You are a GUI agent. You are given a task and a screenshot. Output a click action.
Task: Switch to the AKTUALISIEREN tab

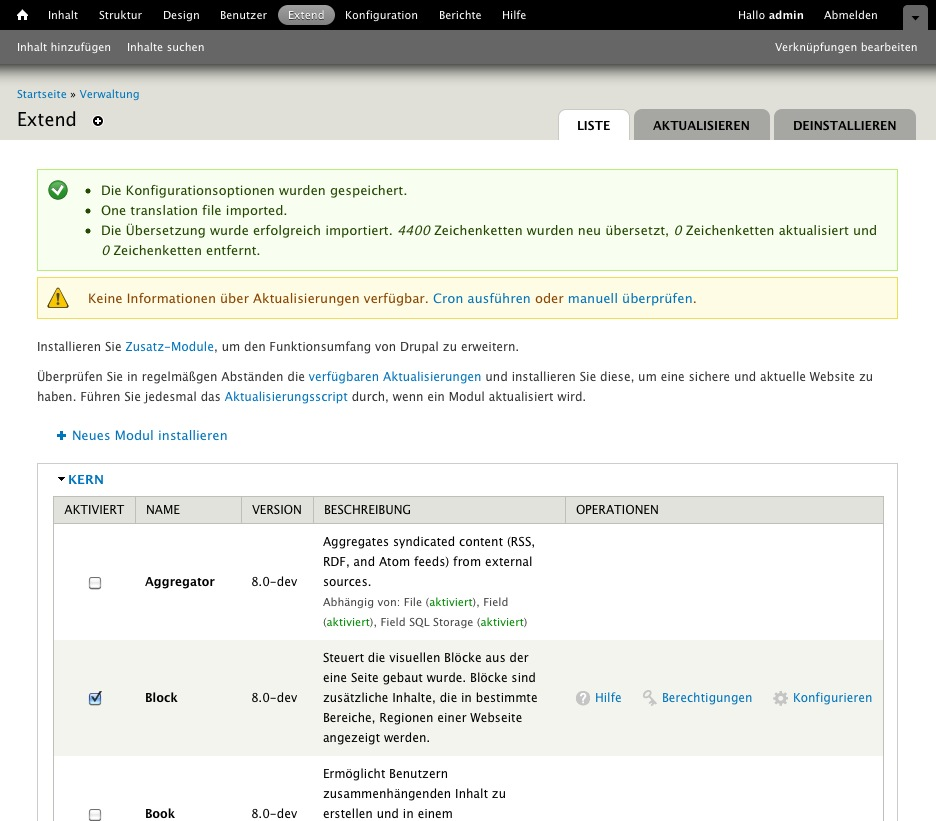[701, 125]
